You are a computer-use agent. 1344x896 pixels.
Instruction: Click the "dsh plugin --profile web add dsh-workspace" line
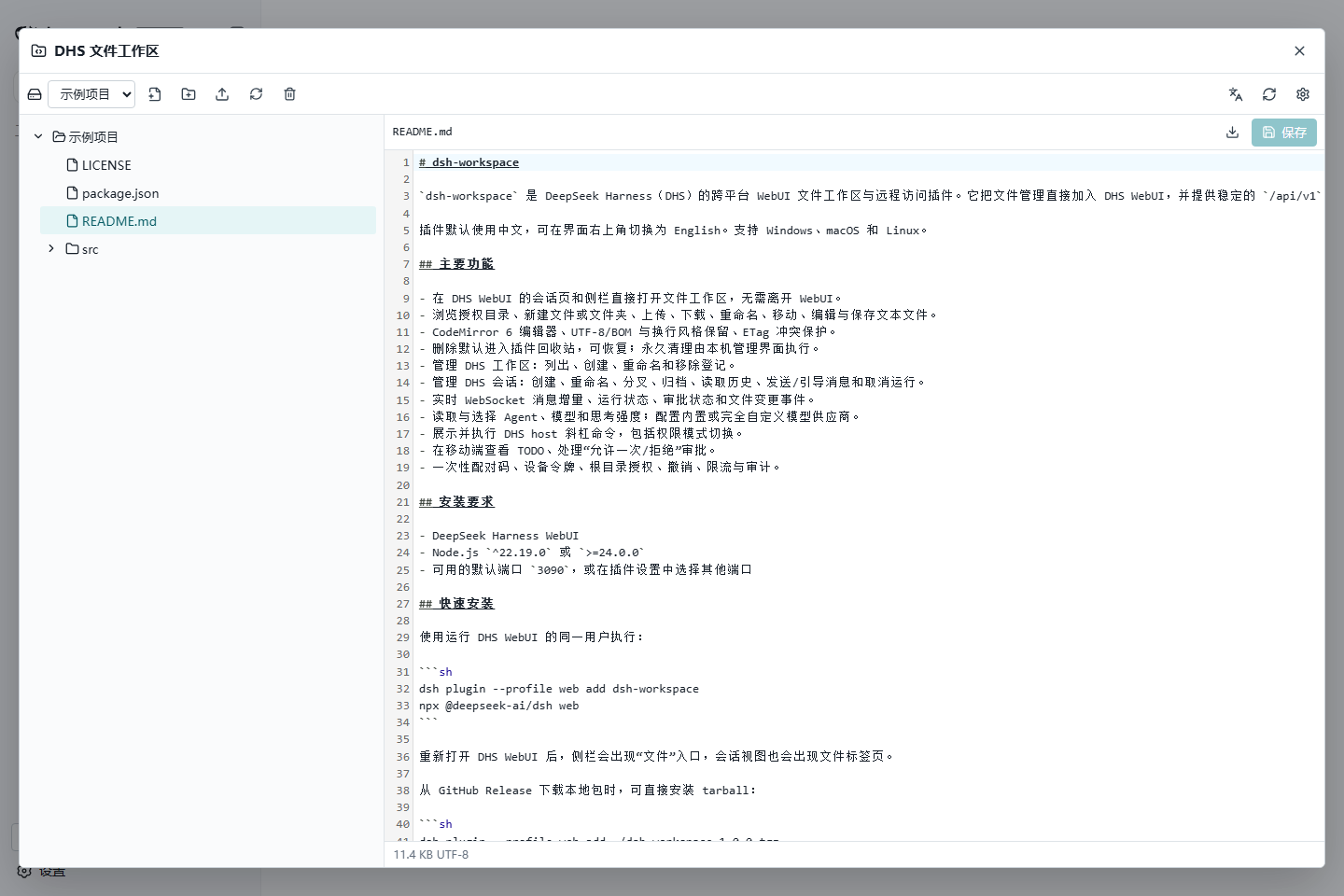(558, 689)
